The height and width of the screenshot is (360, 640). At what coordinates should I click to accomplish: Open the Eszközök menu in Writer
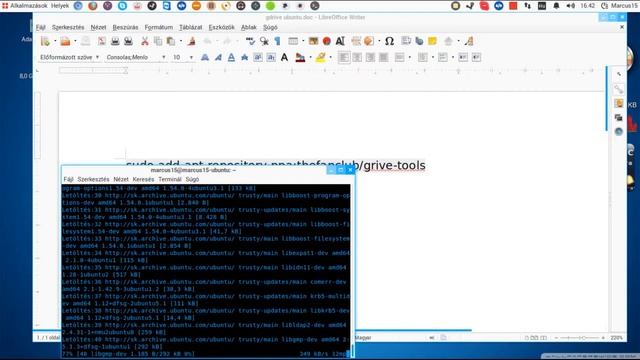(222, 27)
